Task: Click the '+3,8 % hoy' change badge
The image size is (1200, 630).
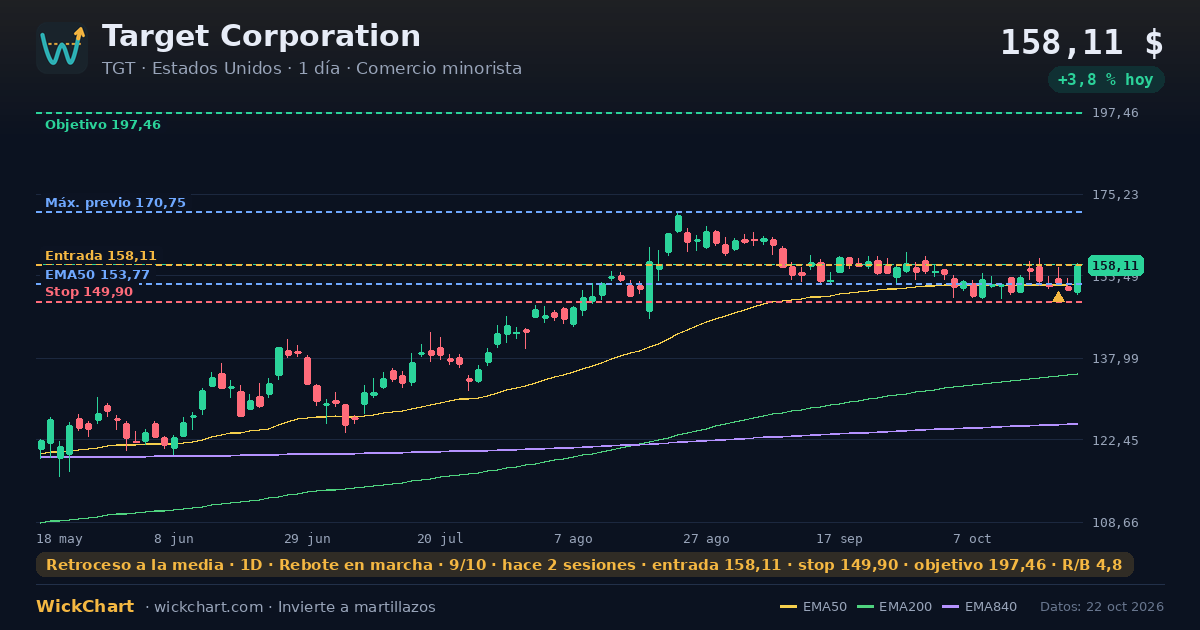Action: tap(1106, 80)
